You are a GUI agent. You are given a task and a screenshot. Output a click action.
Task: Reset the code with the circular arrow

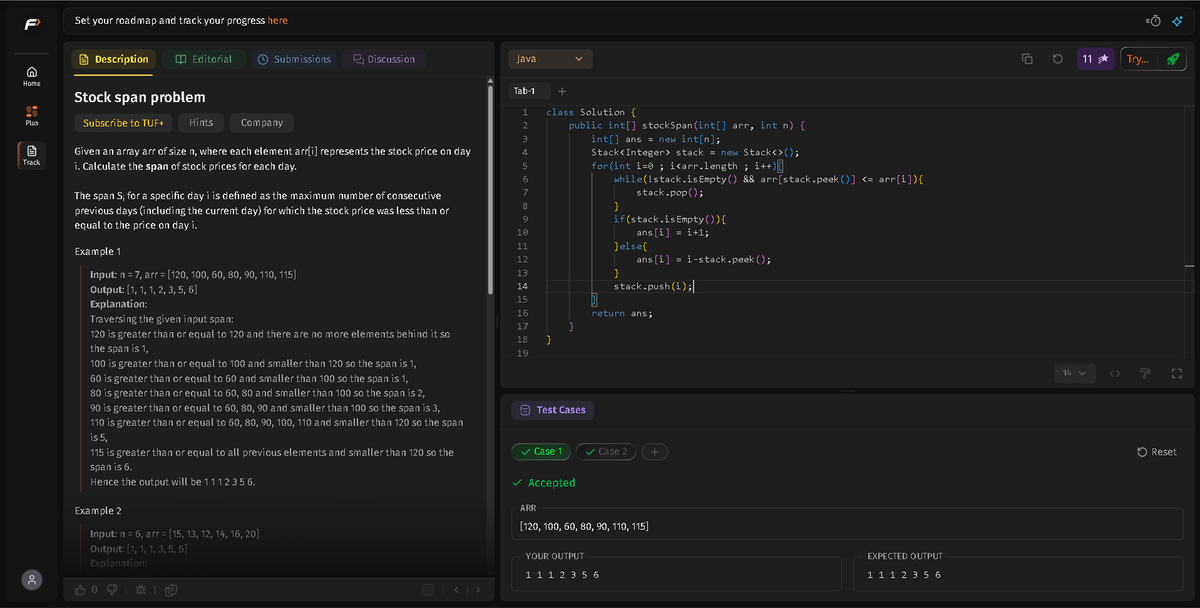coord(1057,59)
